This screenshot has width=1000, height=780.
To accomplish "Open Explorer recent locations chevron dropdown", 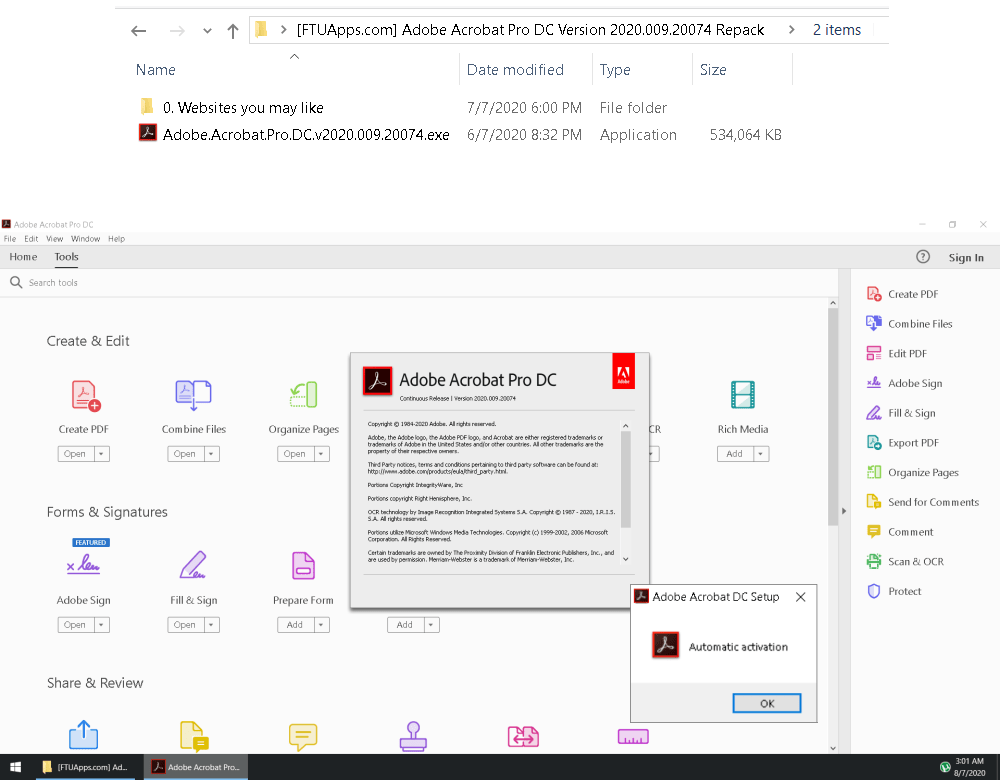I will click(207, 31).
